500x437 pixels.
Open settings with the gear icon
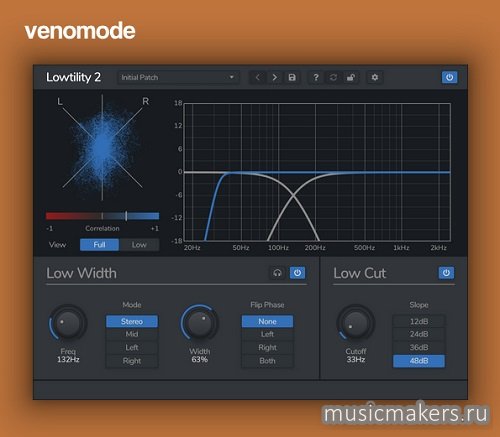point(375,78)
